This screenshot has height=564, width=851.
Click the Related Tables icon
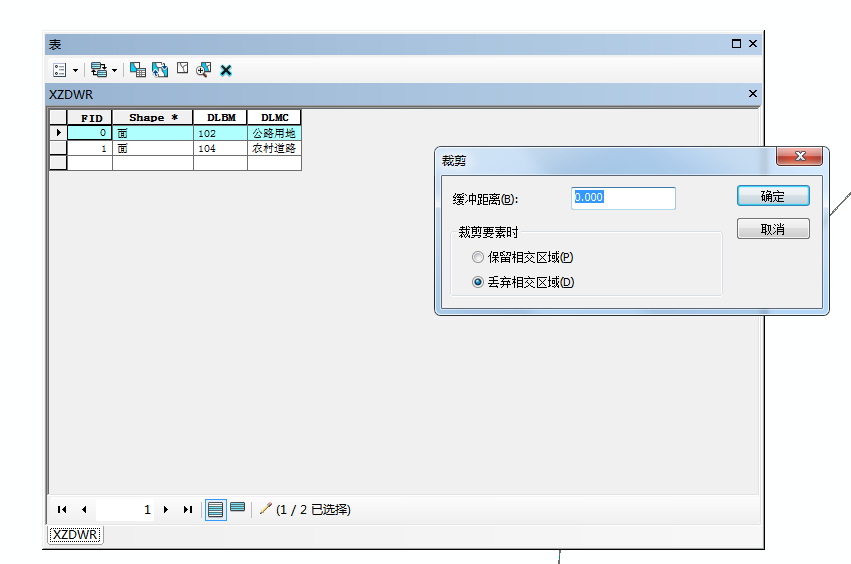[x=98, y=70]
